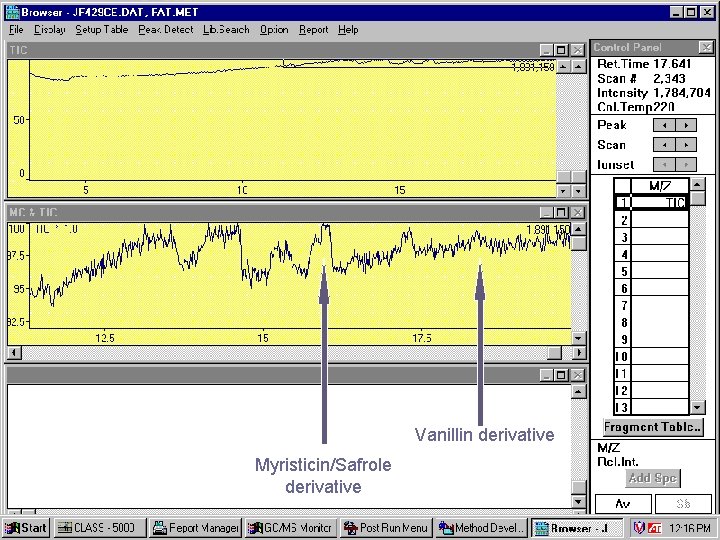Minimize the bottom spectrum window

coord(546,375)
